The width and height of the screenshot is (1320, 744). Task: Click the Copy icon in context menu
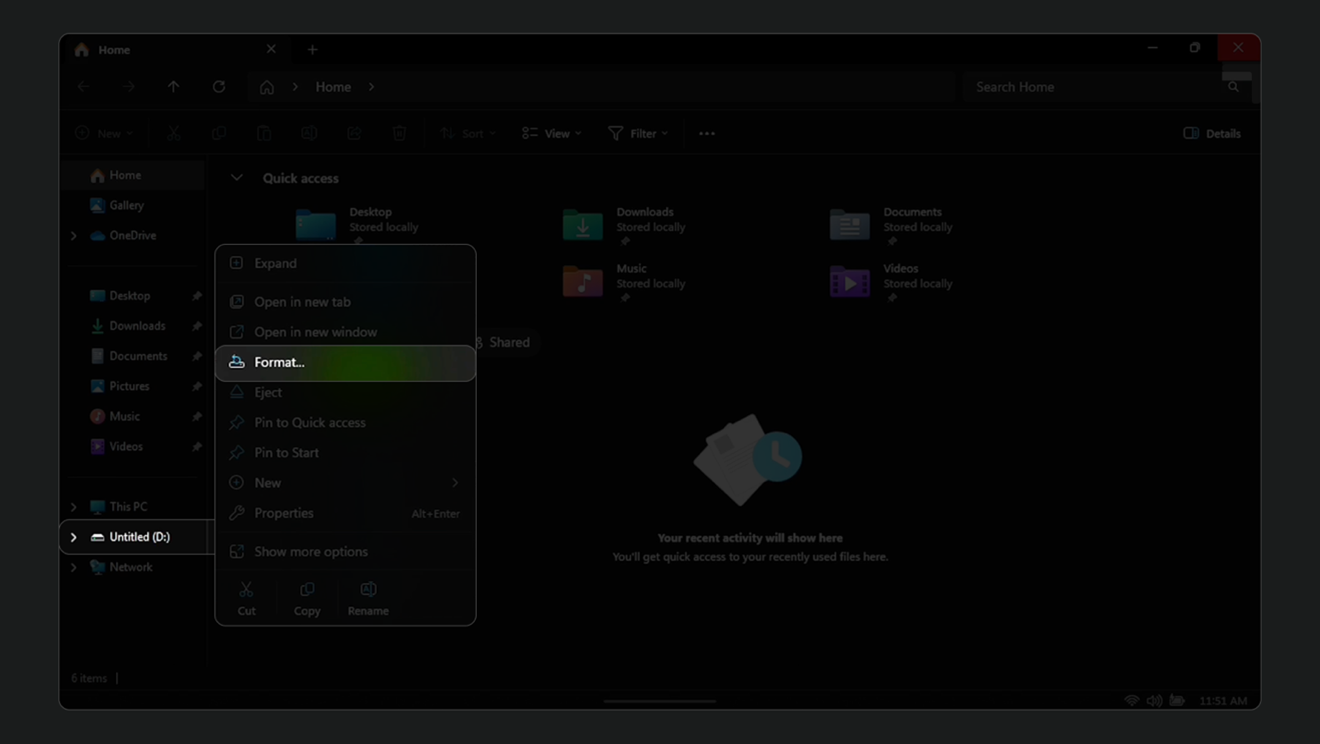tap(307, 598)
